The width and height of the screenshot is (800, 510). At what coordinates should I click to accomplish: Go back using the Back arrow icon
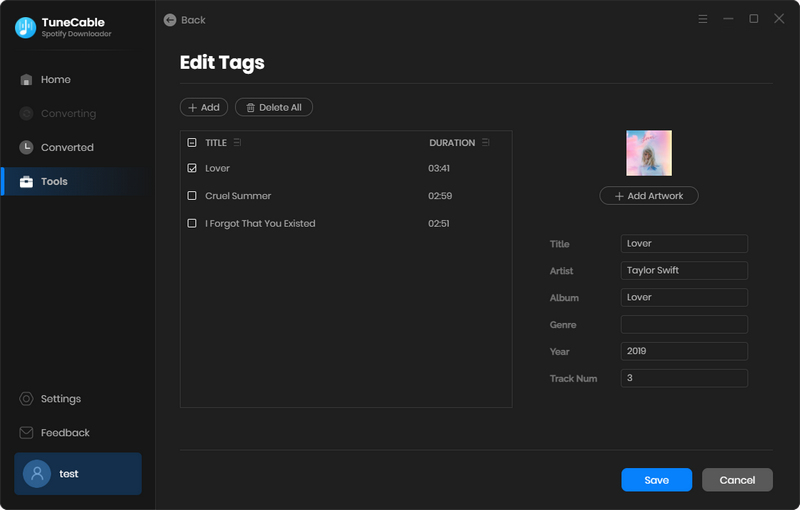click(170, 20)
